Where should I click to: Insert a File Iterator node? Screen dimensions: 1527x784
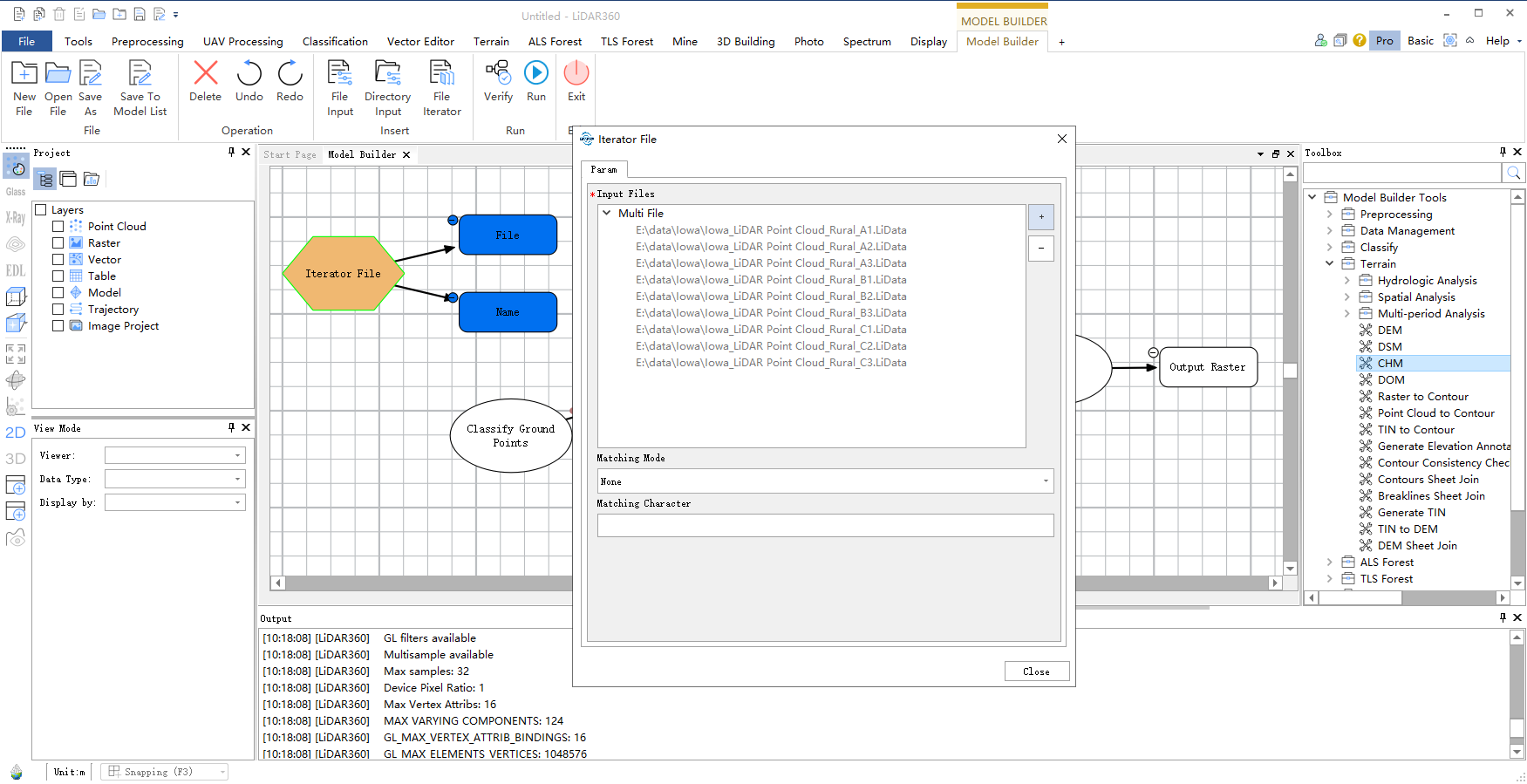(442, 87)
